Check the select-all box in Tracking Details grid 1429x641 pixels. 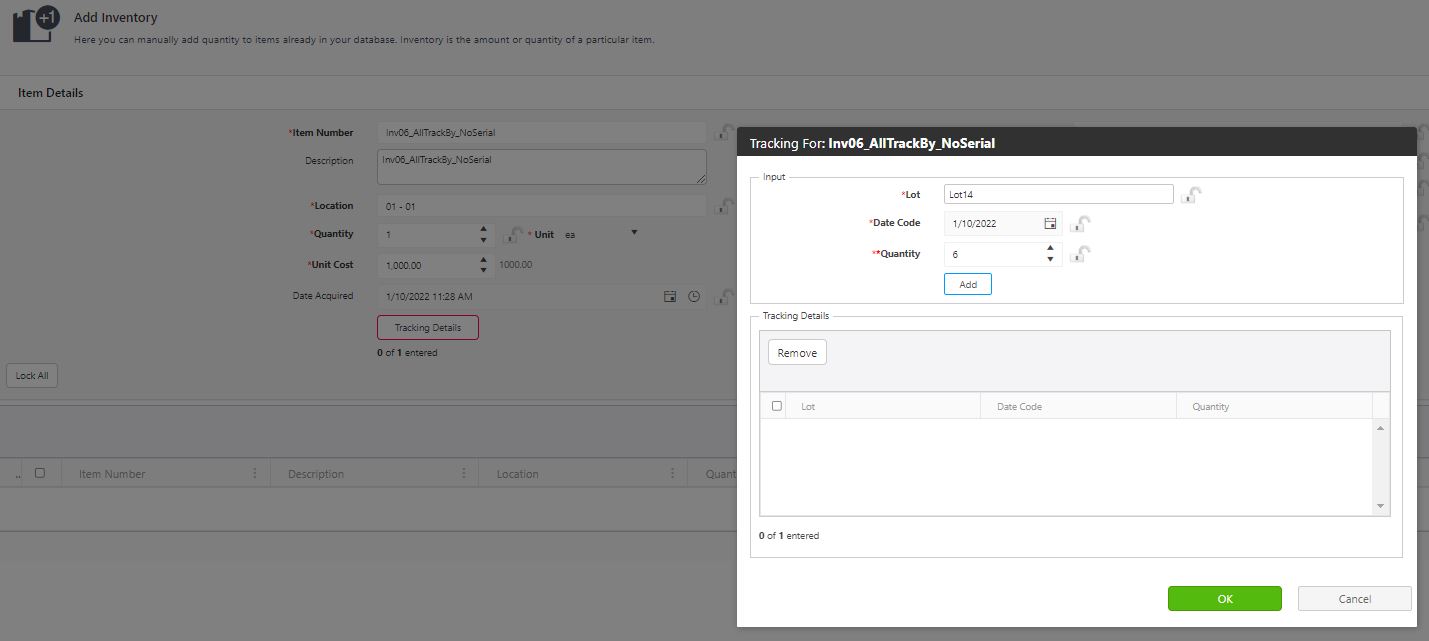pyautogui.click(x=777, y=406)
